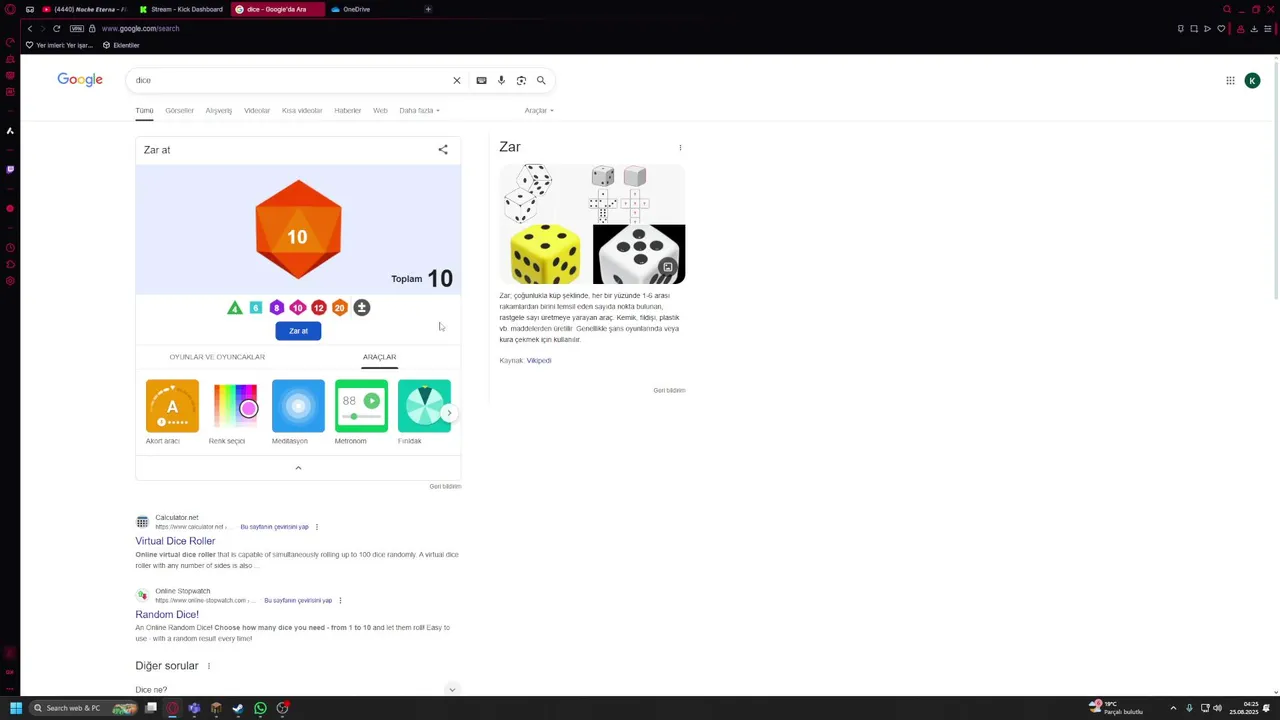Open the Google account avatar K
The width and height of the screenshot is (1280, 720).
pyautogui.click(x=1252, y=81)
